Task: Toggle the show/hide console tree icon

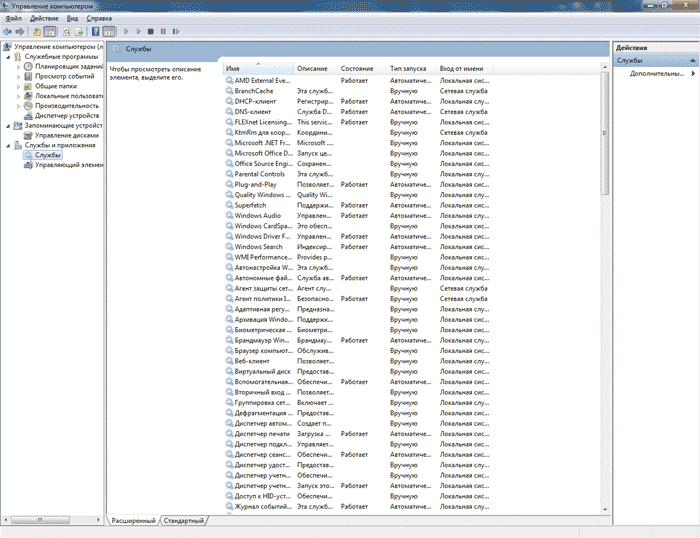Action: [50, 32]
